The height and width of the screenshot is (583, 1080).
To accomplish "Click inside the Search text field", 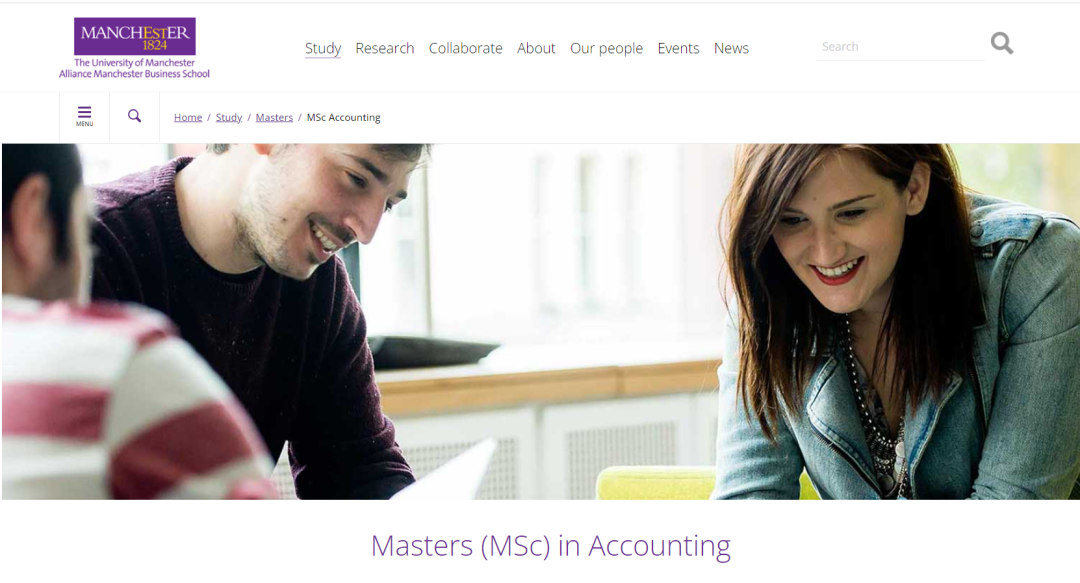I will pyautogui.click(x=900, y=46).
